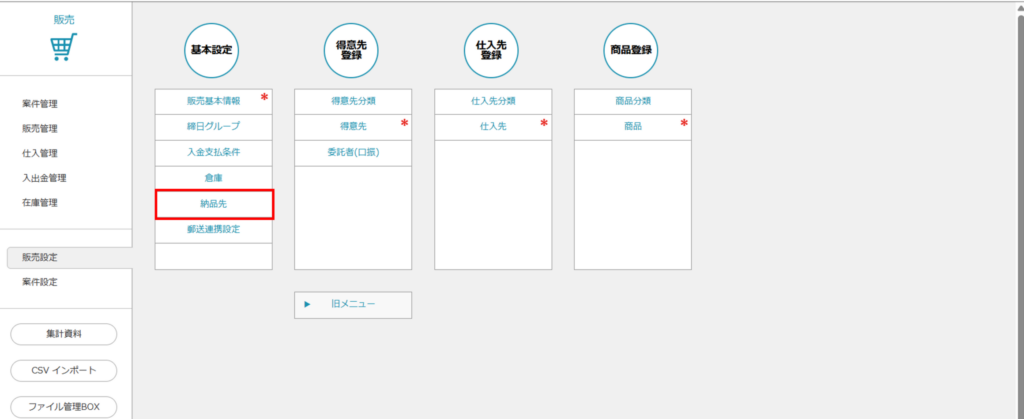Switch to the 販売設定 tab
The height and width of the screenshot is (419, 1024).
[x=40, y=258]
